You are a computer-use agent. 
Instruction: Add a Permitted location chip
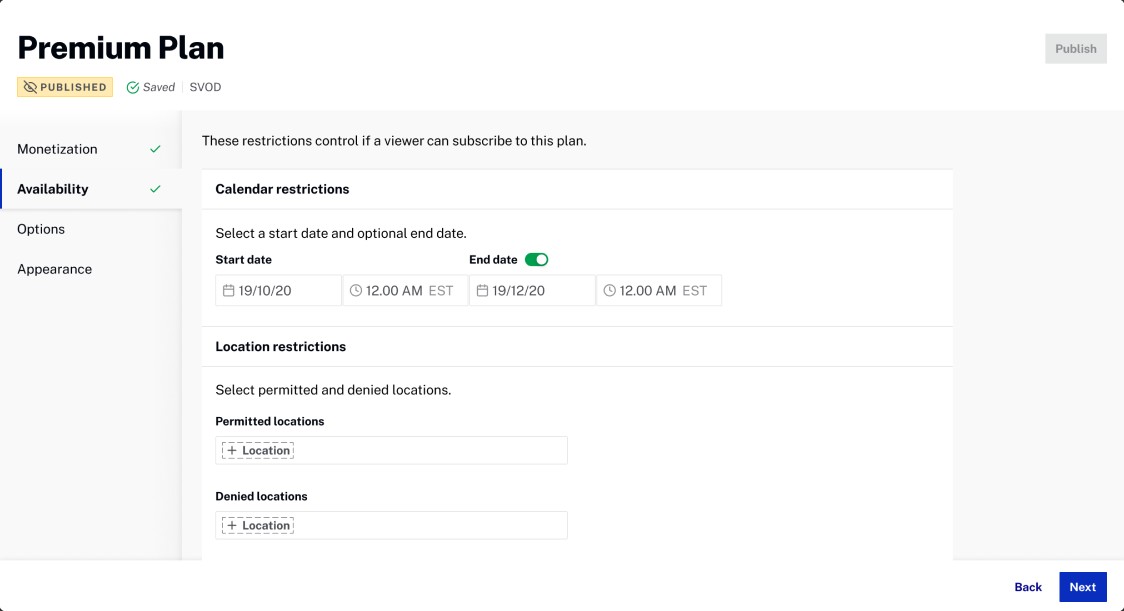(258, 450)
